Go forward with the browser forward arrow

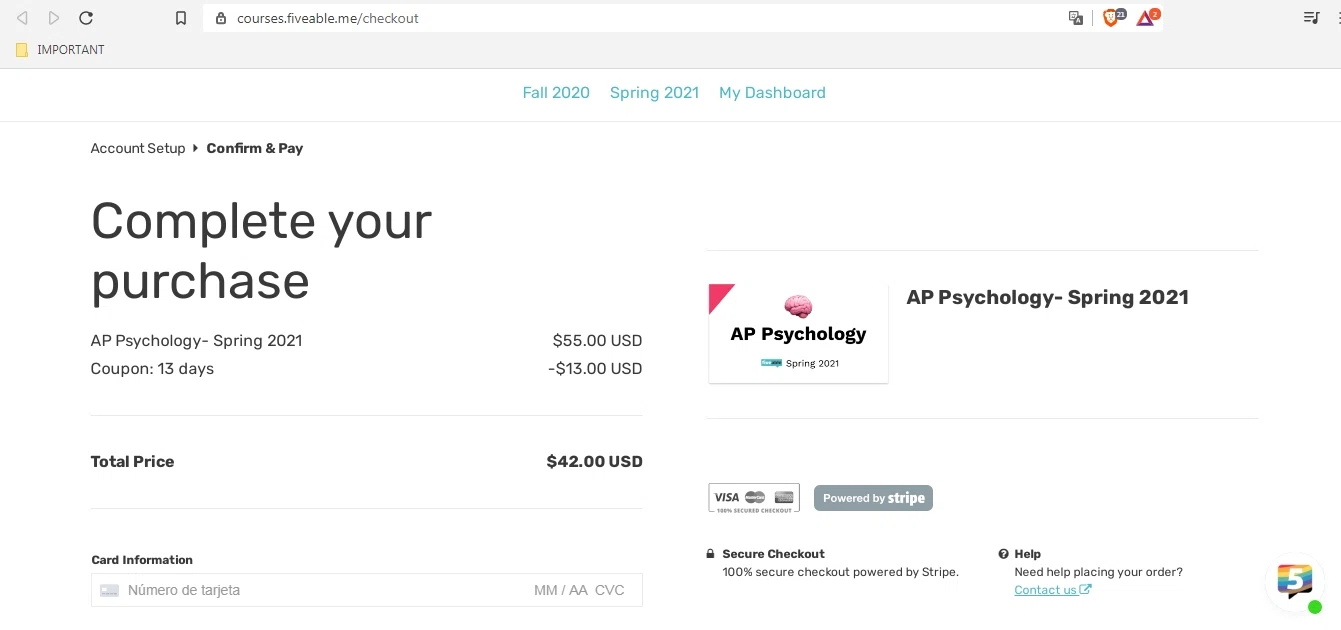pos(54,18)
